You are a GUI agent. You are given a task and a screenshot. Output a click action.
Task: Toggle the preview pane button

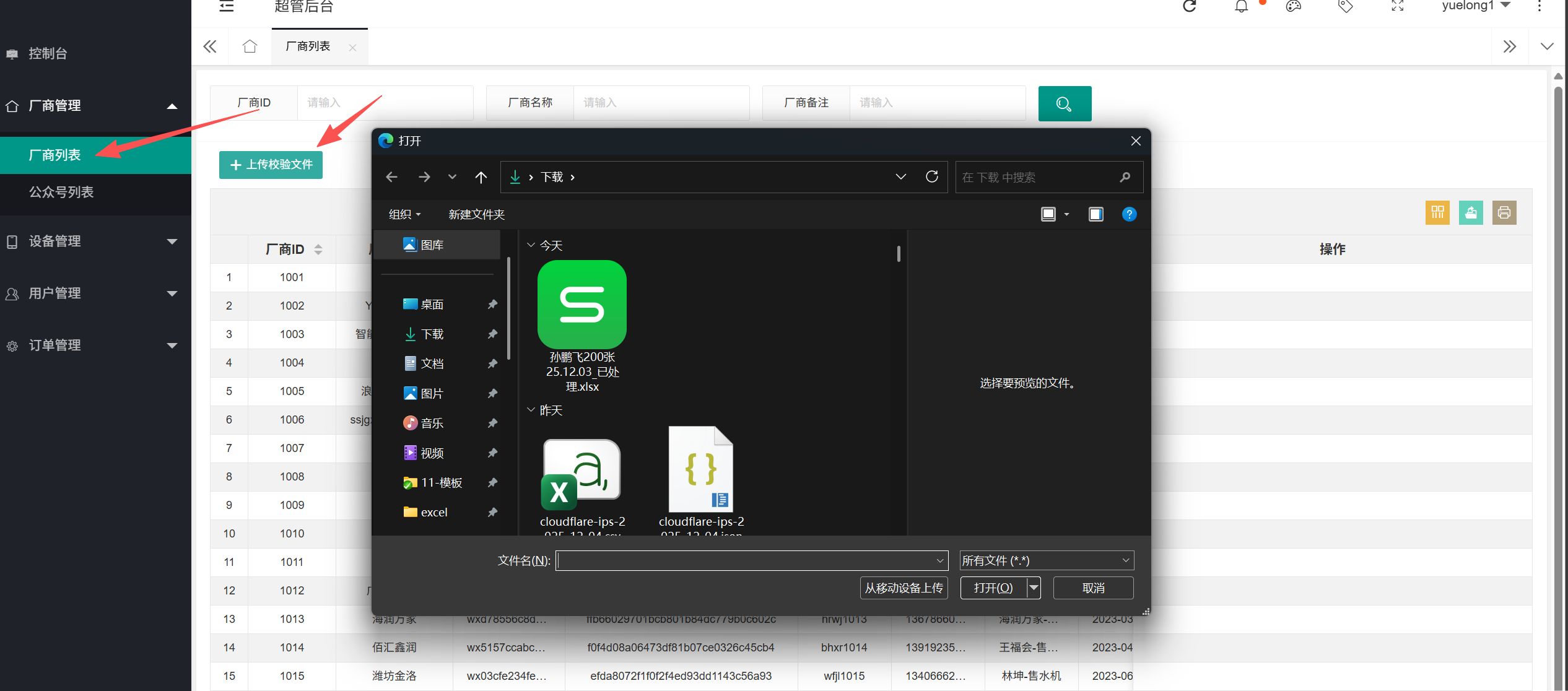[1096, 214]
